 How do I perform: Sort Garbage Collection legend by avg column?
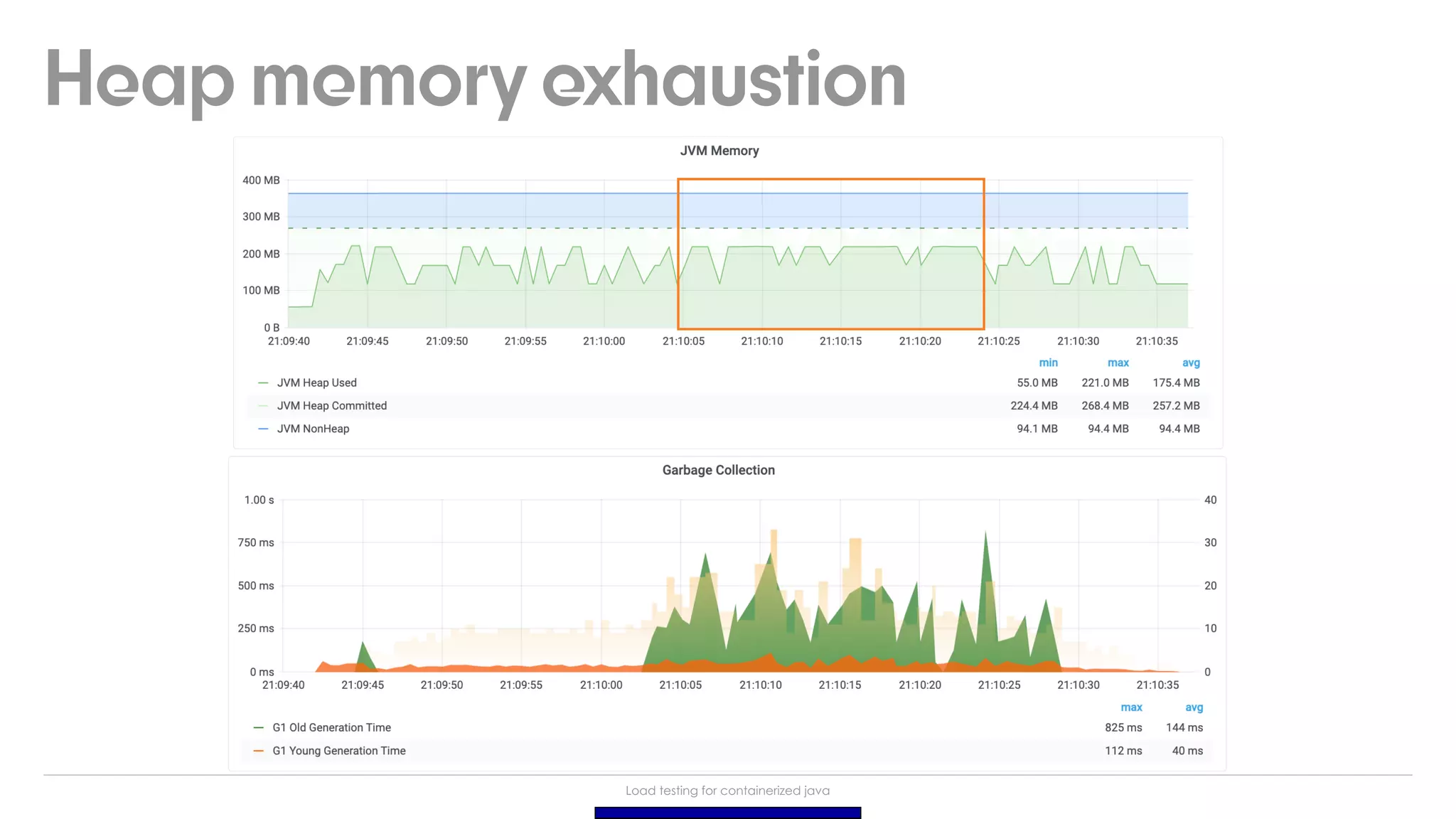pyautogui.click(x=1194, y=707)
